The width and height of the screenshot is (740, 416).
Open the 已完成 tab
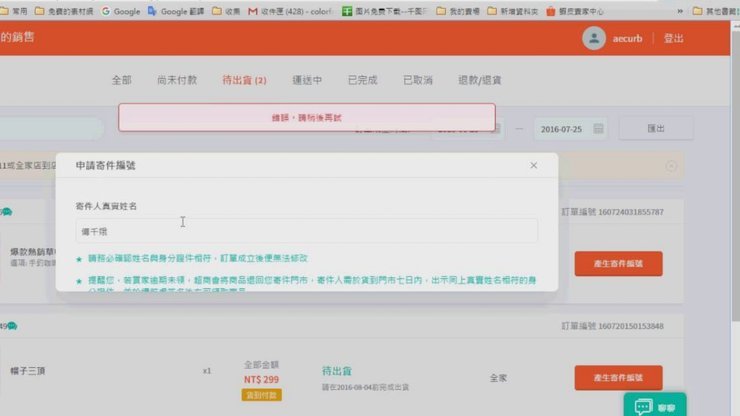point(362,80)
